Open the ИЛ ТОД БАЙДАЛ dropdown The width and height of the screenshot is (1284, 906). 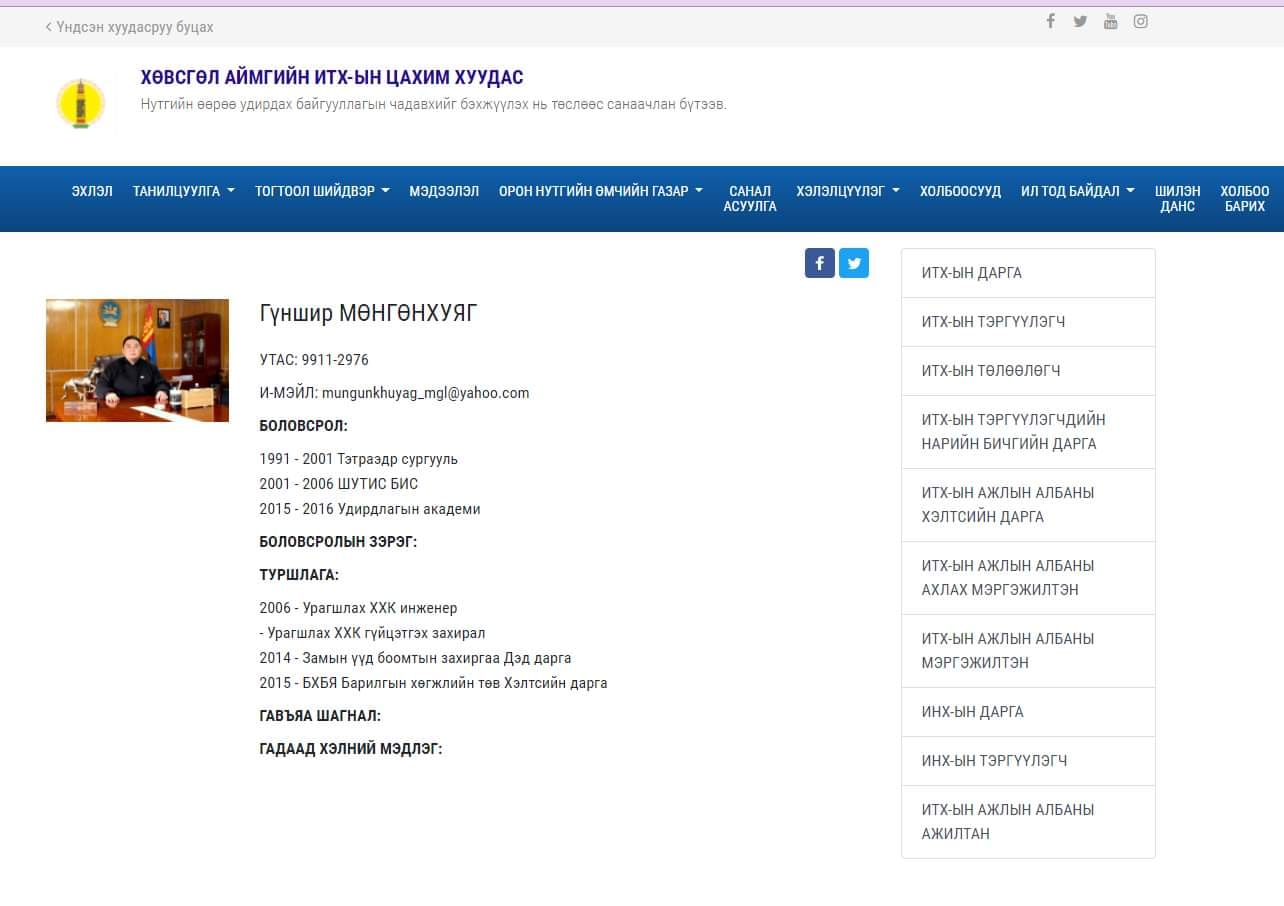pos(1077,191)
